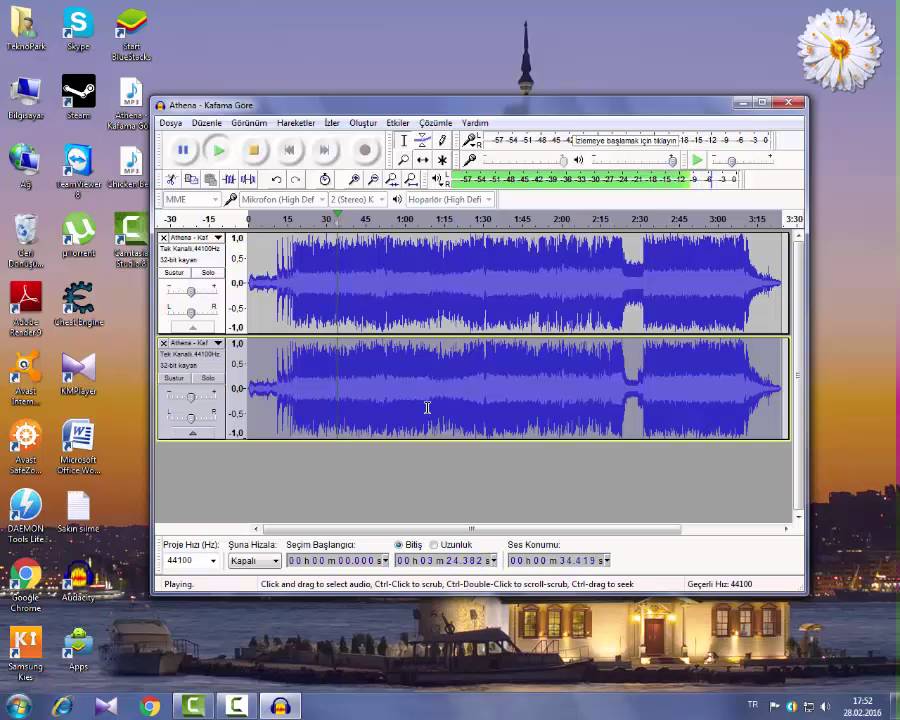Viewport: 900px width, 720px height.
Task: Select the Time Shift tool
Action: pos(422,160)
